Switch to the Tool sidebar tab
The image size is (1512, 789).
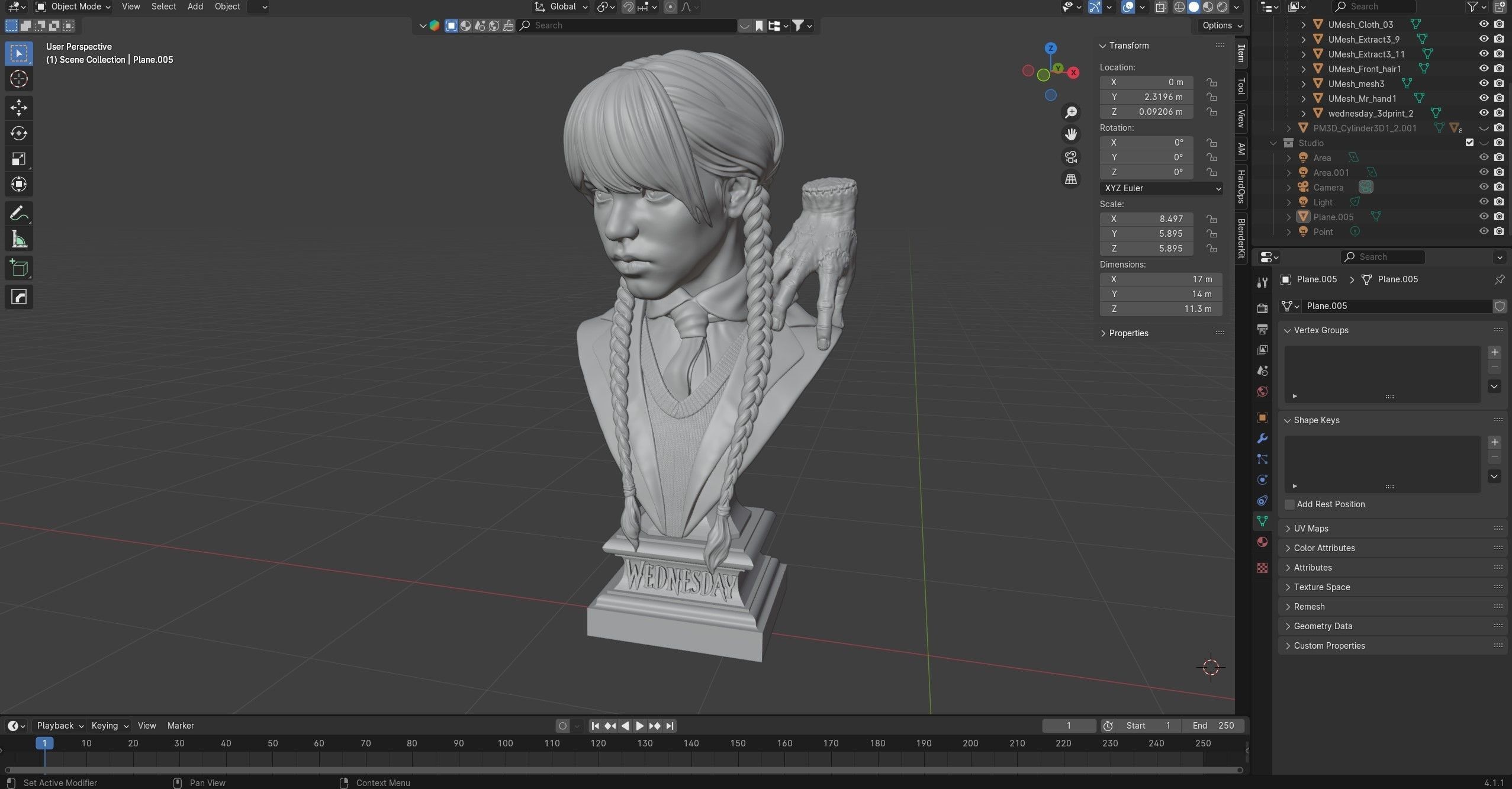1241,86
